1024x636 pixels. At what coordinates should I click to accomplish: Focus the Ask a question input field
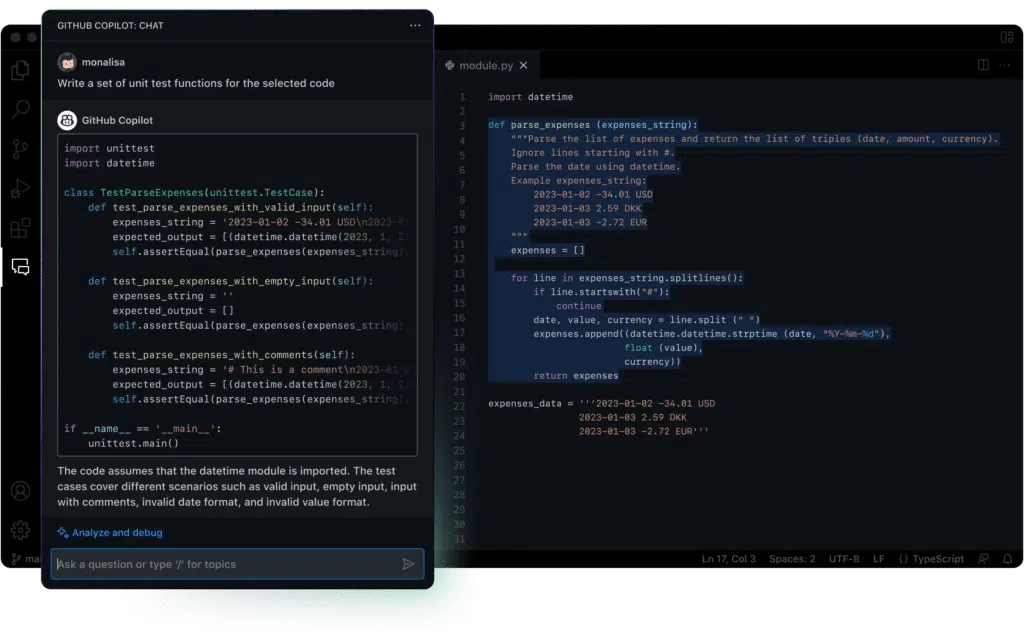point(238,564)
